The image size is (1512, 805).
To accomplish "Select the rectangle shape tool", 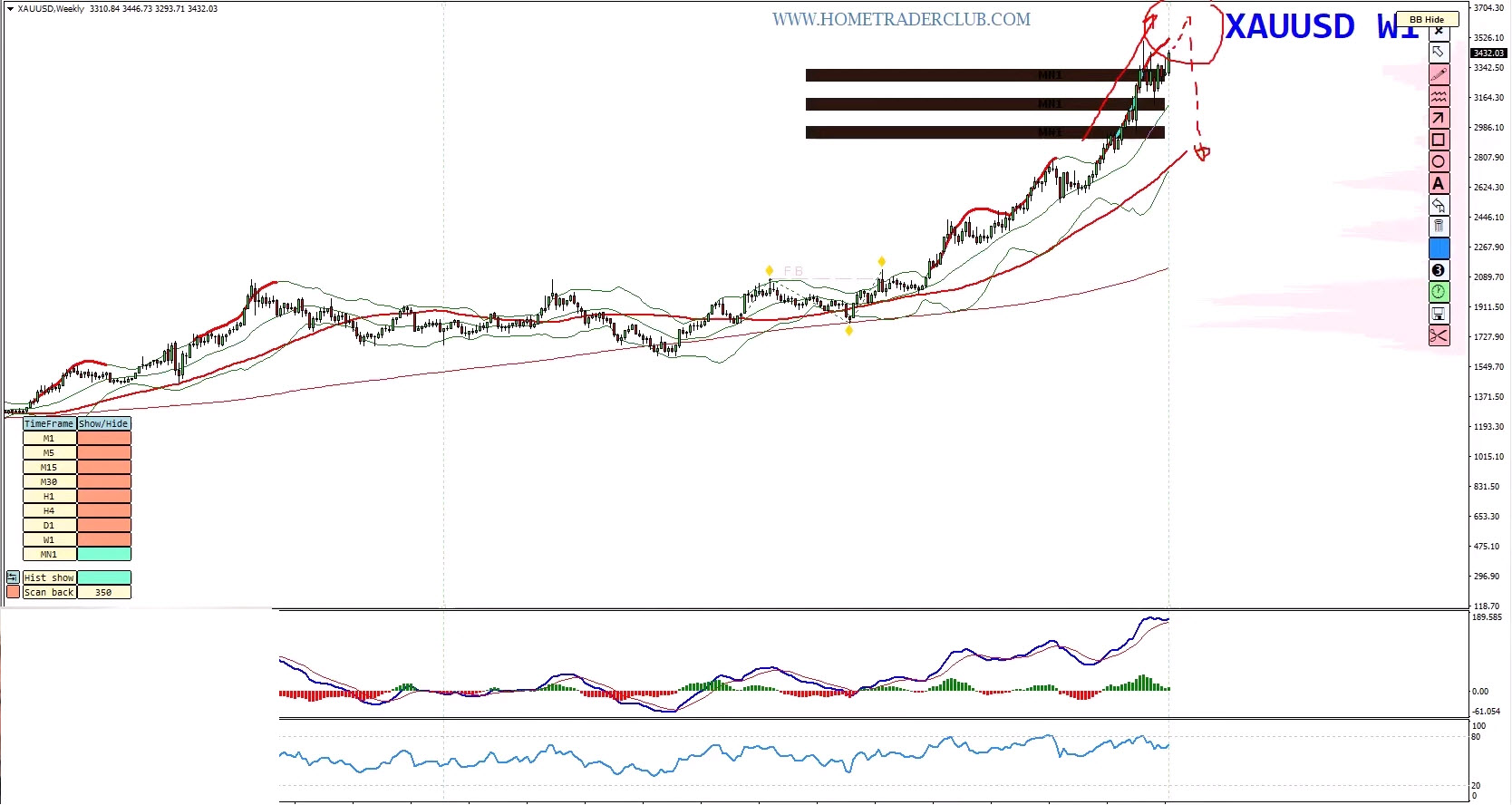I will tap(1439, 140).
